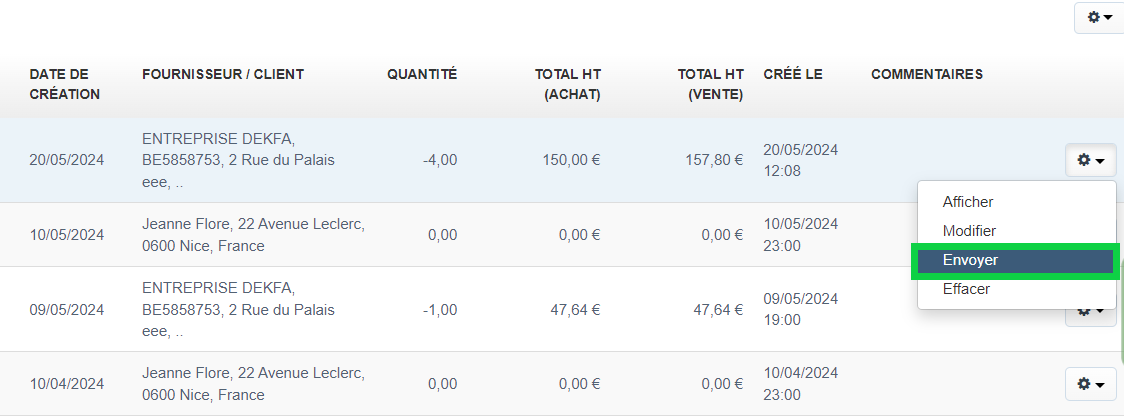The width and height of the screenshot is (1124, 419).
Task: Click the Total HT (Achat) header
Action: click(567, 84)
